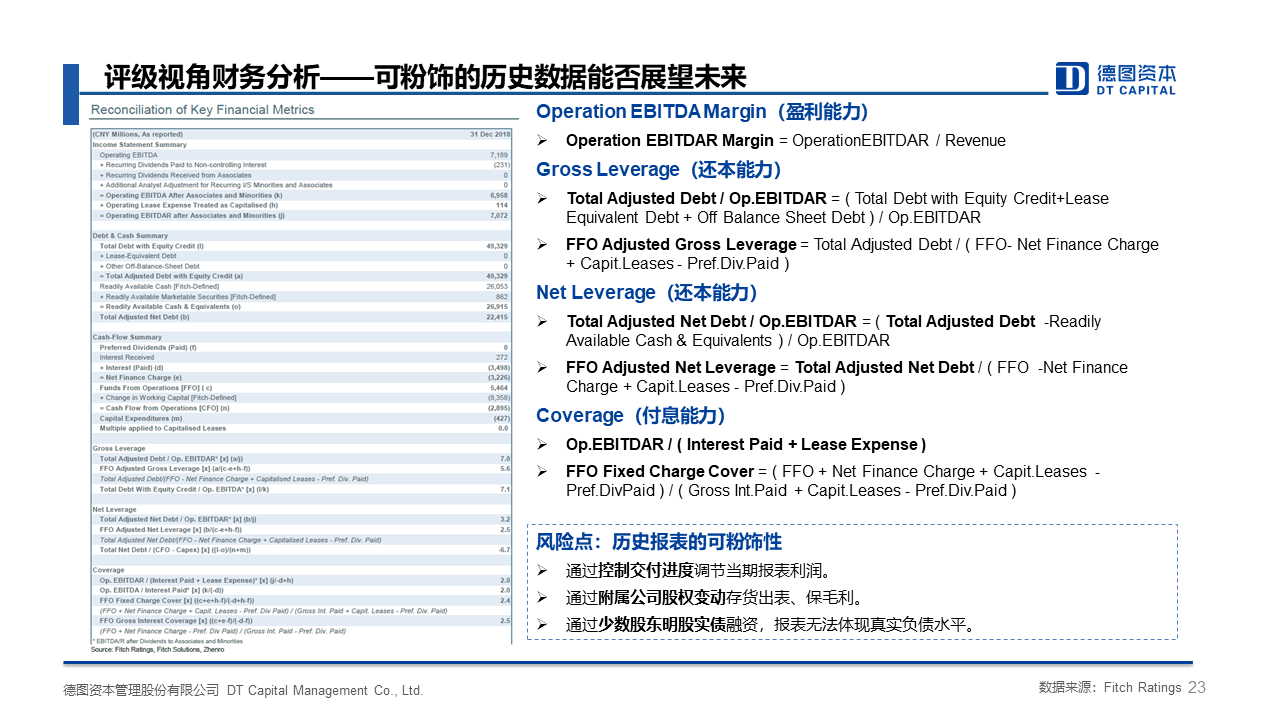Click the 'Gross Leverage (还本能力)' heading
Image resolution: width=1280 pixels, height=720 pixels.
659,169
